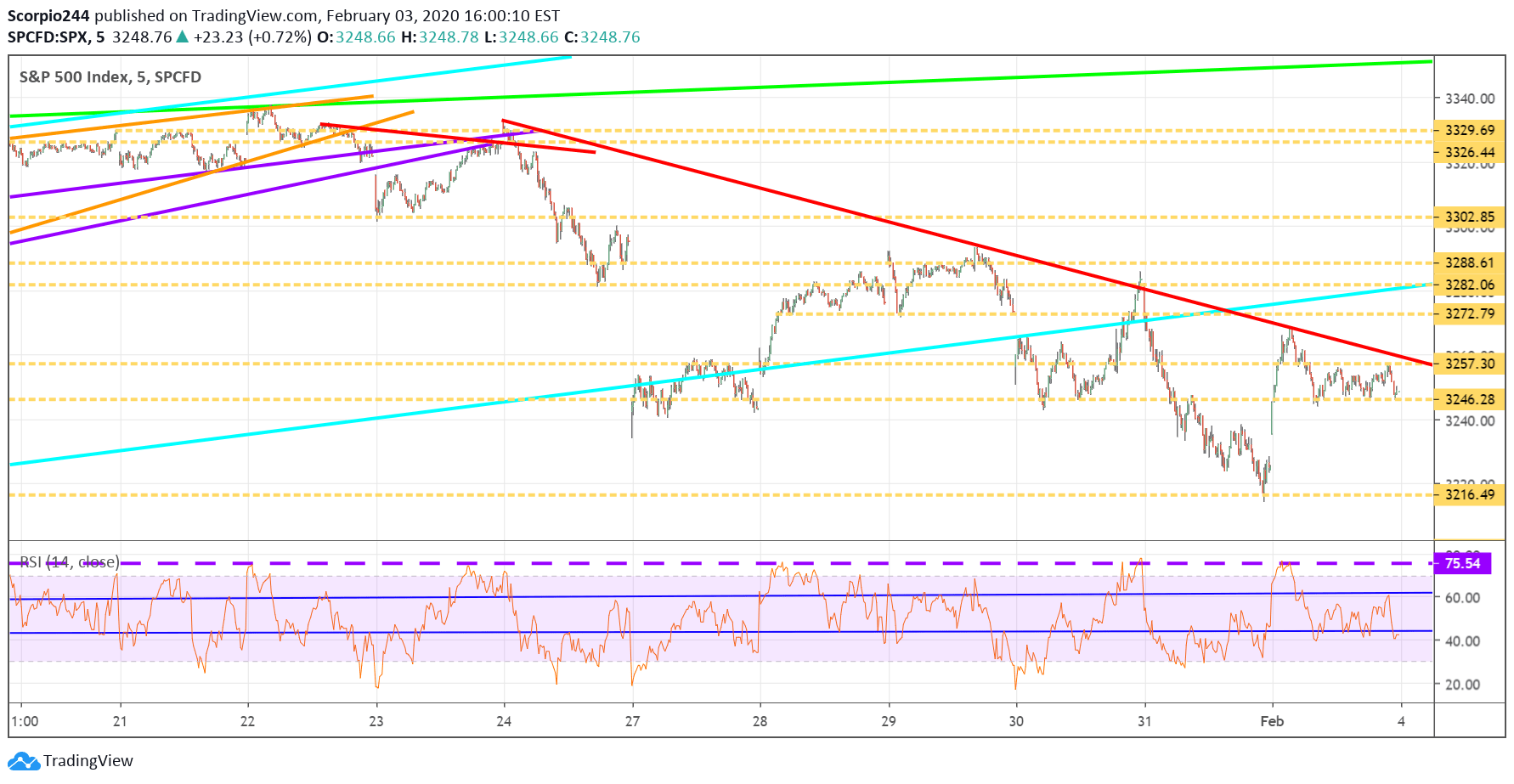This screenshot has width=1514, height=784.
Task: Select the 3288.61 price level label
Action: pyautogui.click(x=1469, y=262)
